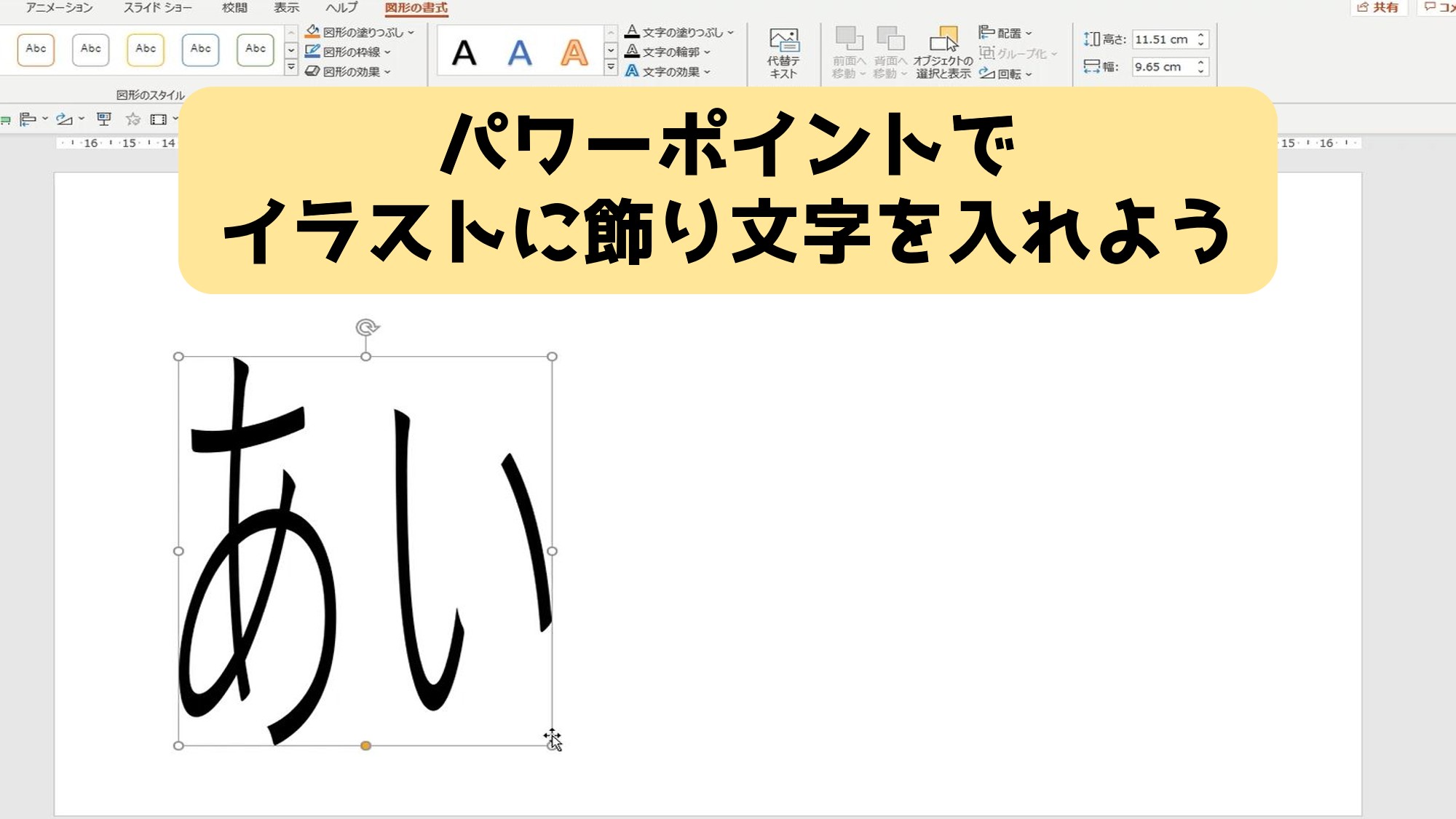Increase shape height with the up arrow
1456x819 pixels.
pyautogui.click(x=1201, y=34)
